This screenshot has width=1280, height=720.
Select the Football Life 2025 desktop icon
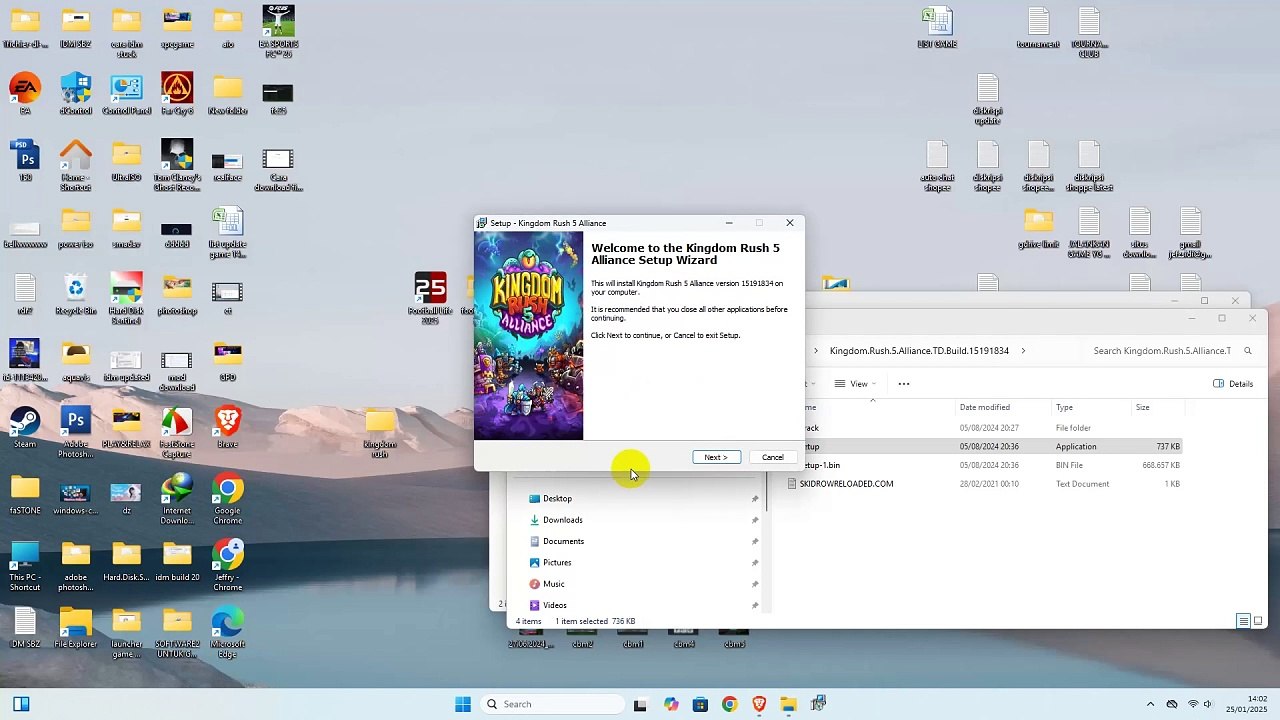tap(430, 298)
